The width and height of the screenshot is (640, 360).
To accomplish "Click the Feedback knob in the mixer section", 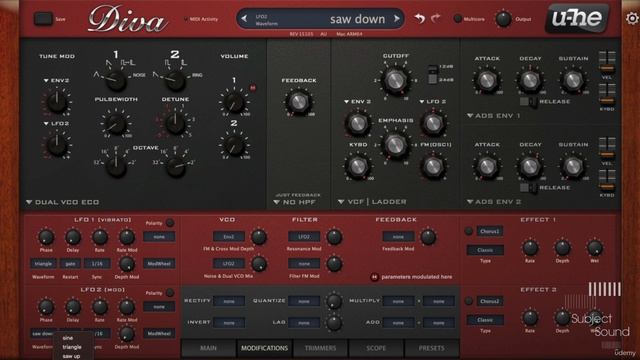I will (x=298, y=102).
